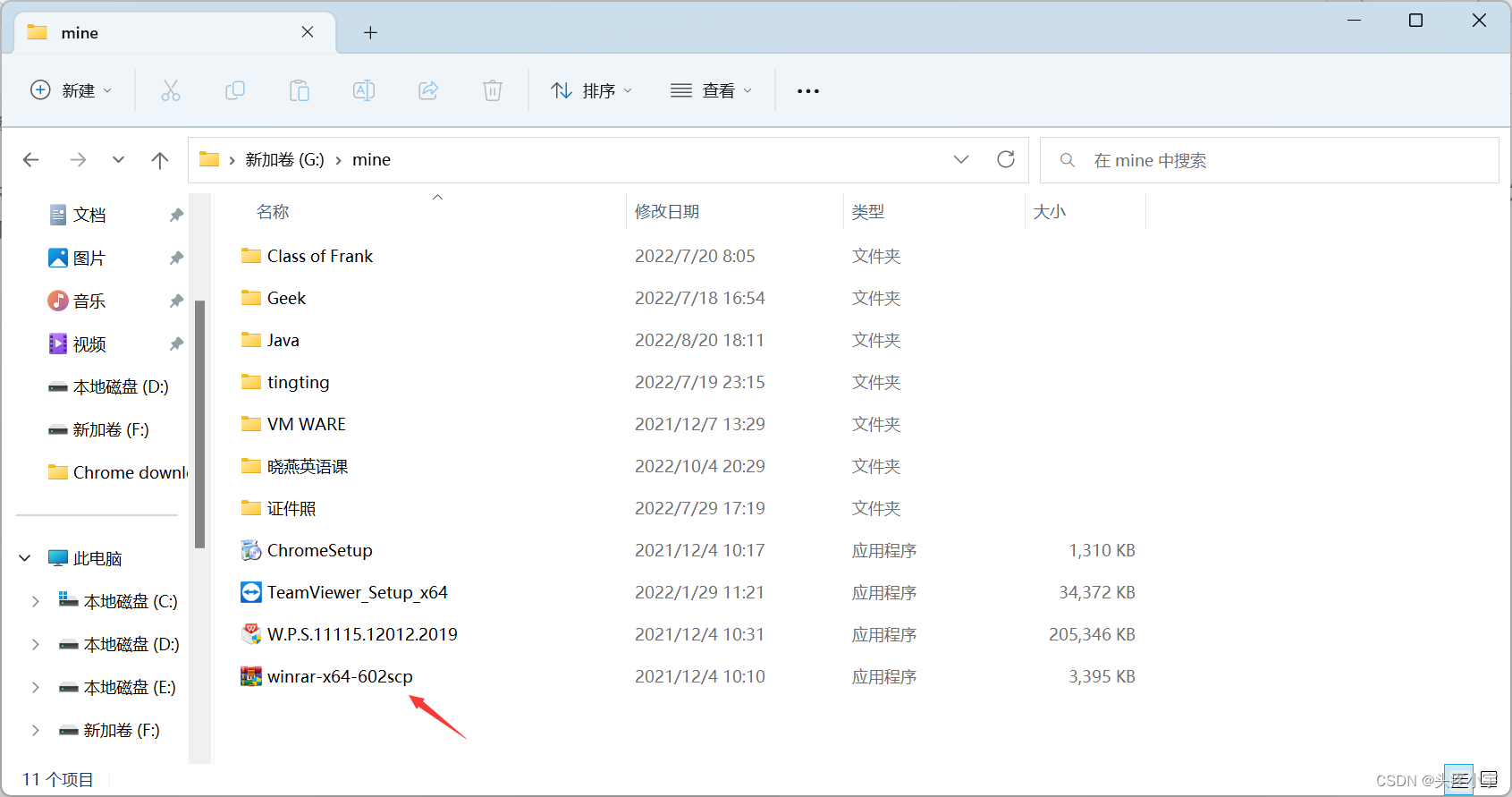Select 新加卷 (F:) in quick access
Image resolution: width=1512 pixels, height=797 pixels.
[x=98, y=429]
